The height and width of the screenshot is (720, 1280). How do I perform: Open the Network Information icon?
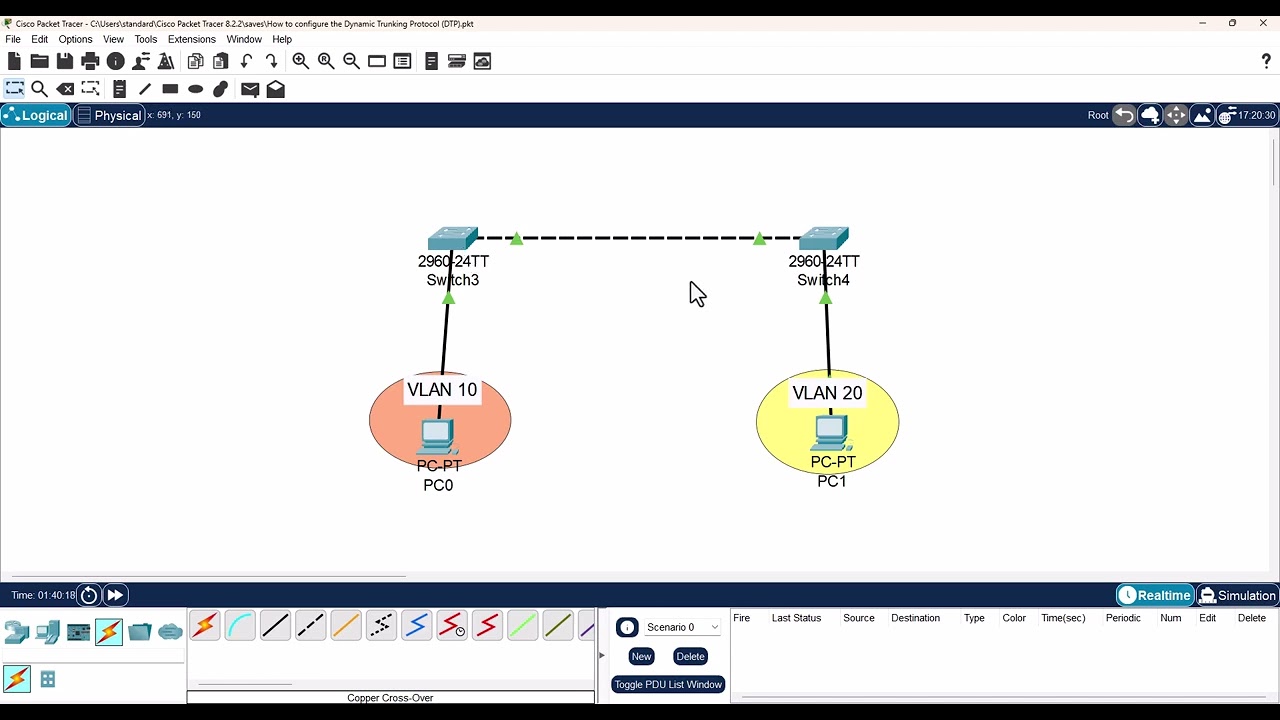coord(116,61)
